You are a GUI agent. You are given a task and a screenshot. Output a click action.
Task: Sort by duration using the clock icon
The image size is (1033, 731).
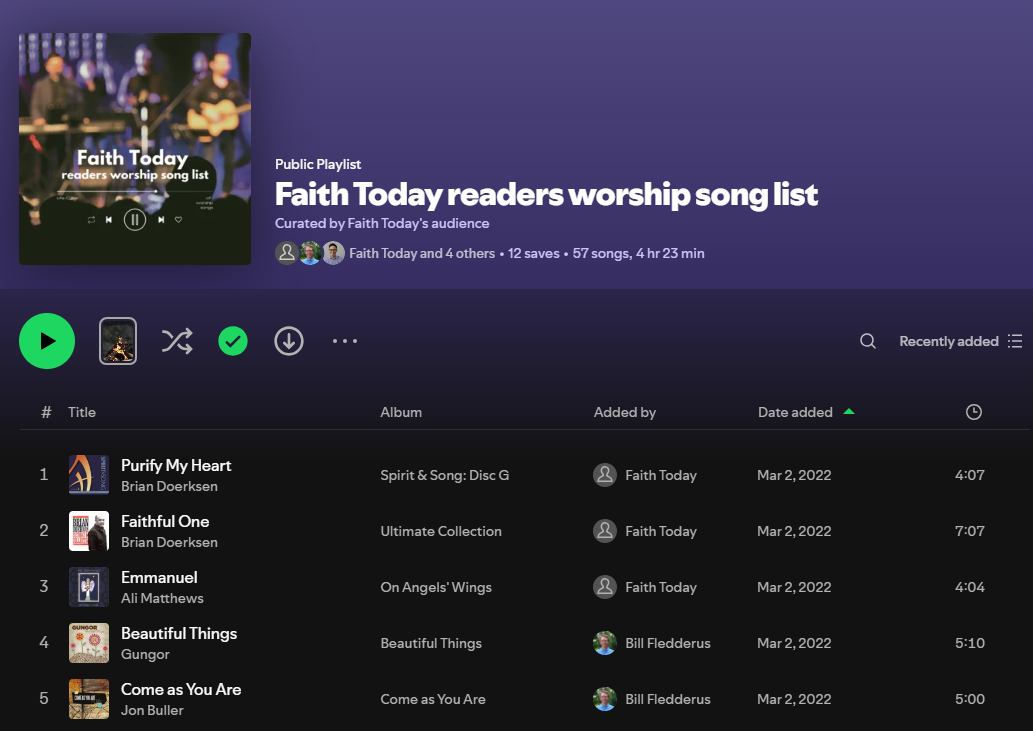[974, 412]
